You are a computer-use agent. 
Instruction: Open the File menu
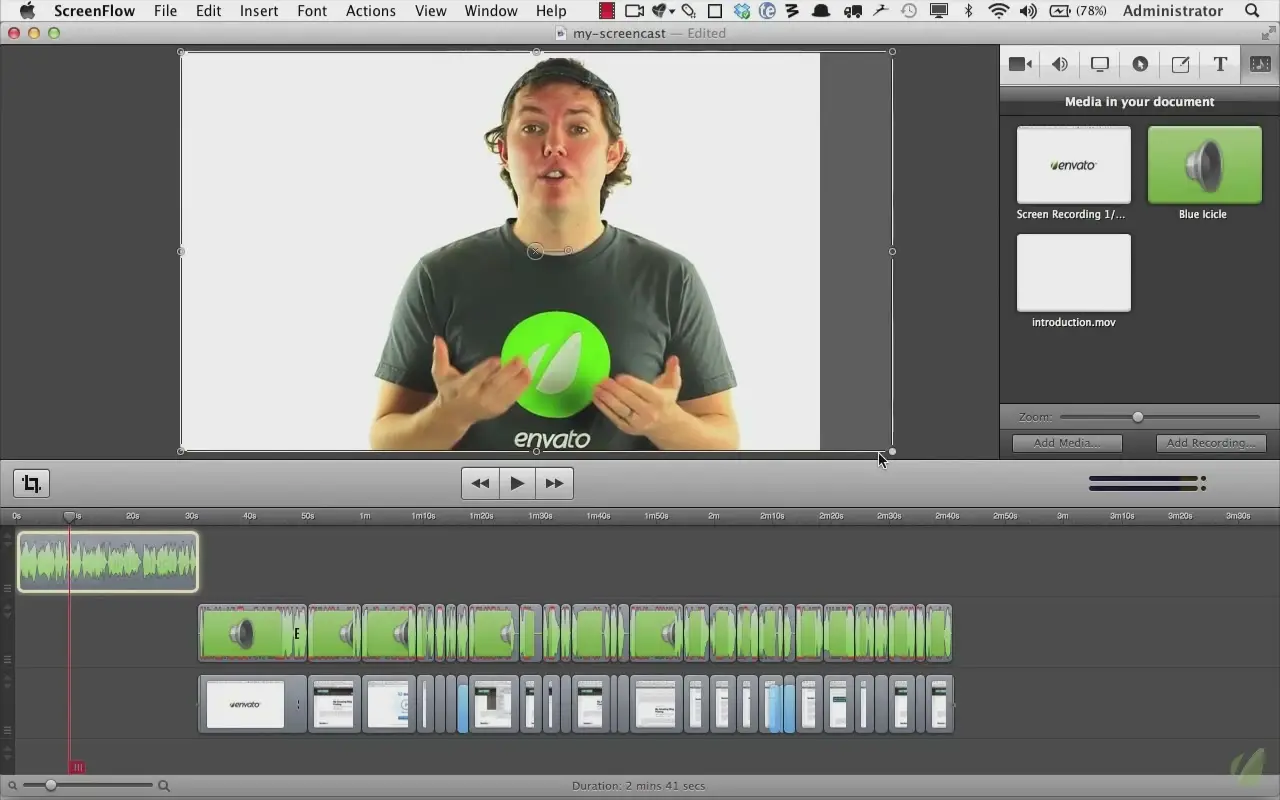[165, 11]
